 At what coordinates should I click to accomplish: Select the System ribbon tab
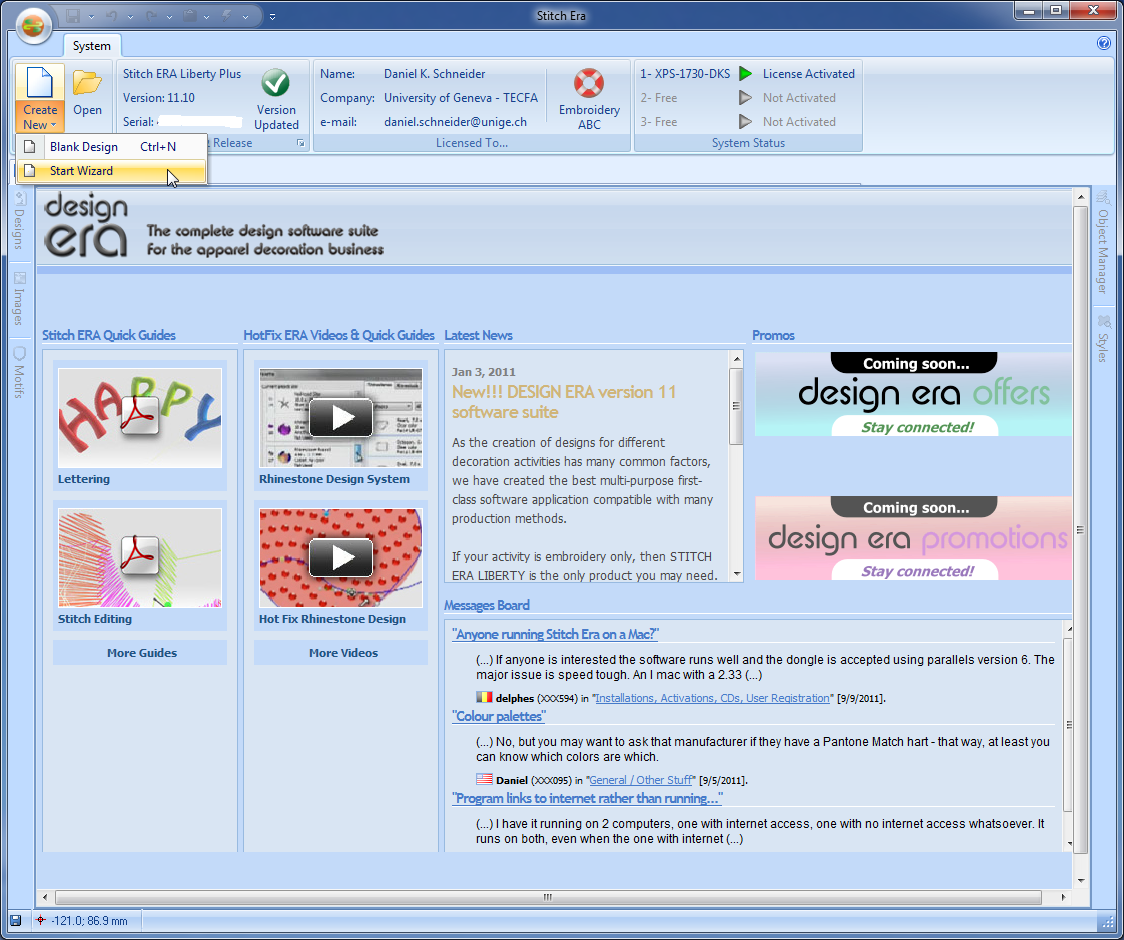tap(92, 46)
